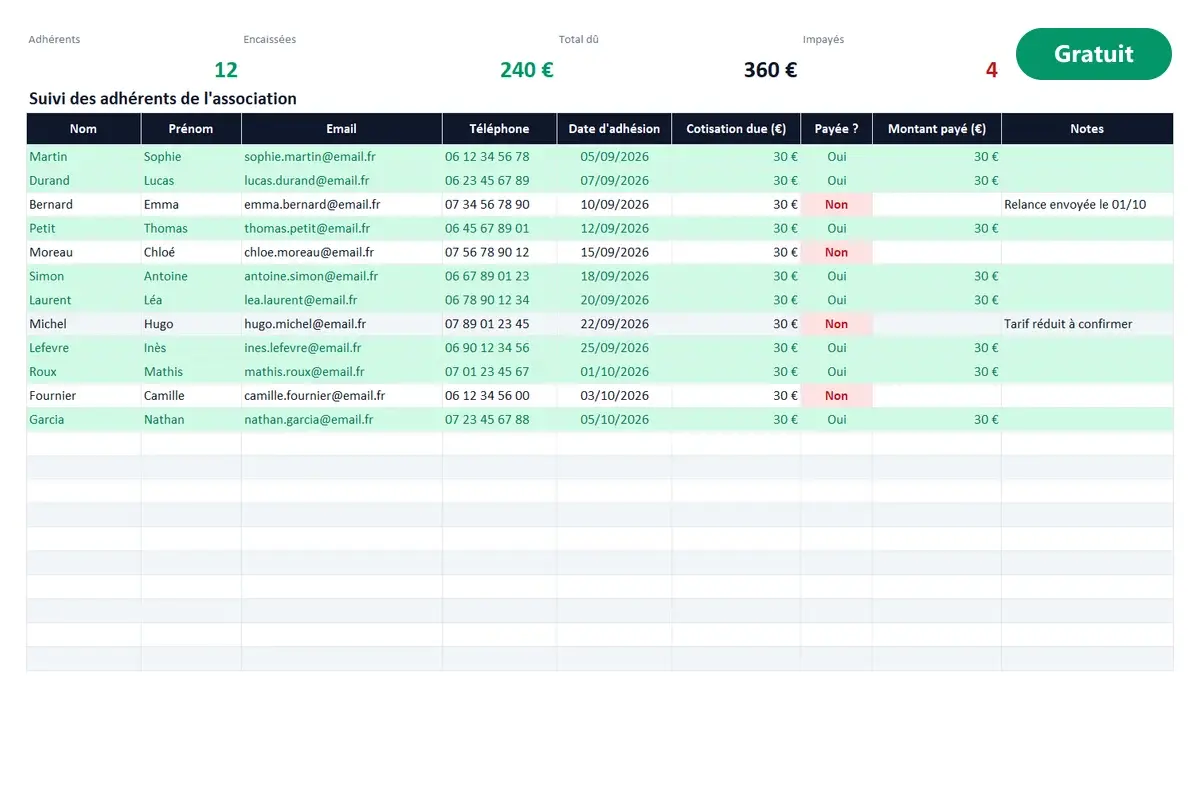This screenshot has width=1200, height=800.
Task: Click the Fournier name cell
Action: (84, 396)
